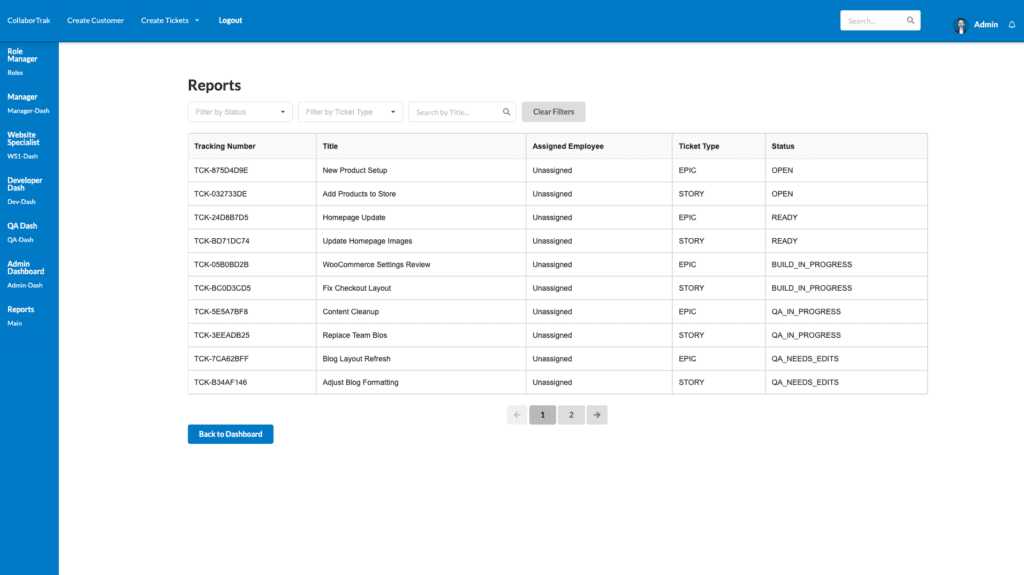Open the Dev-Dash sidebar link
This screenshot has height=575, width=1024.
click(21, 201)
